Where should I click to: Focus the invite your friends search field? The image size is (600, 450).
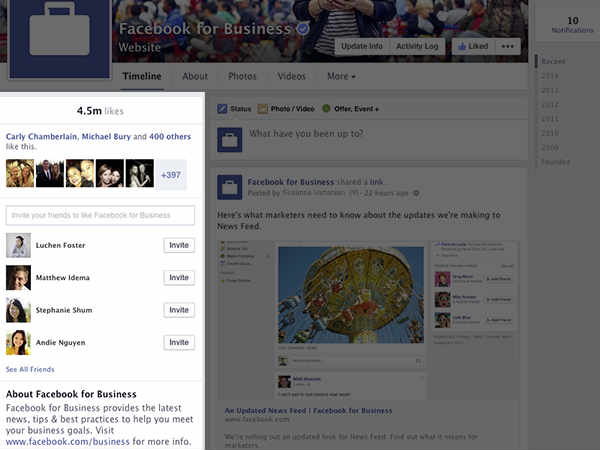click(x=100, y=215)
